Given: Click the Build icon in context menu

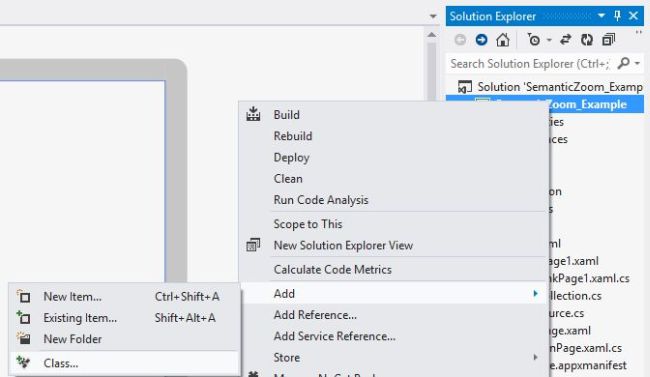Looking at the screenshot, I should tap(253, 114).
